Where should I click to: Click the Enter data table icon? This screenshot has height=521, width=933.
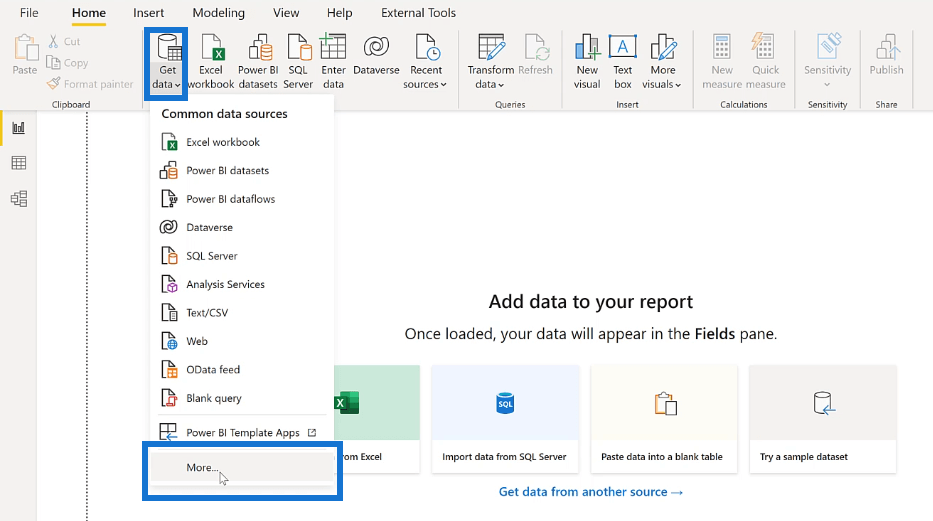coord(333,48)
